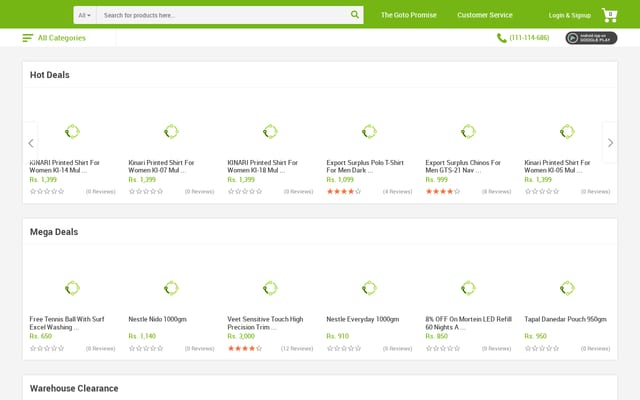Show previous Hot Deals items
Image resolution: width=640 pixels, height=400 pixels.
pos(31,143)
